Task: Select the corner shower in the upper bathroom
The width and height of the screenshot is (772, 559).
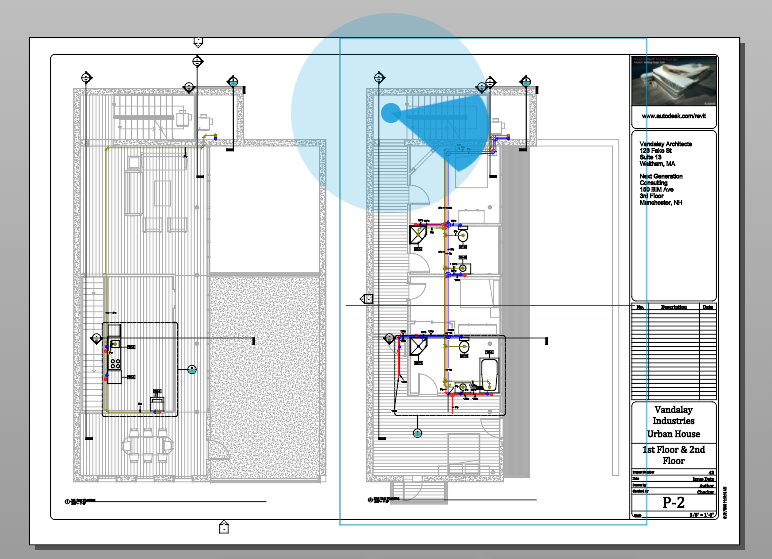Action: click(x=418, y=235)
